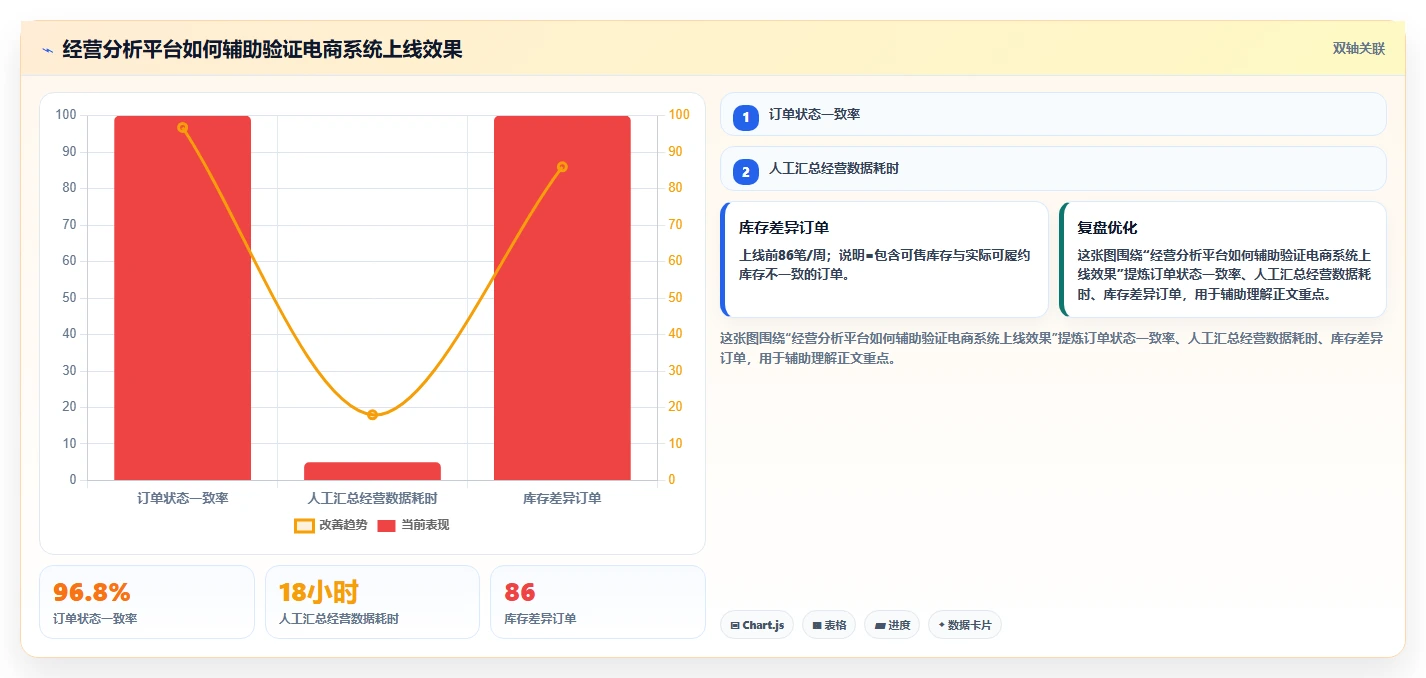The image size is (1426, 678).
Task: Open the 复盘优化 info card
Action: tap(1222, 259)
